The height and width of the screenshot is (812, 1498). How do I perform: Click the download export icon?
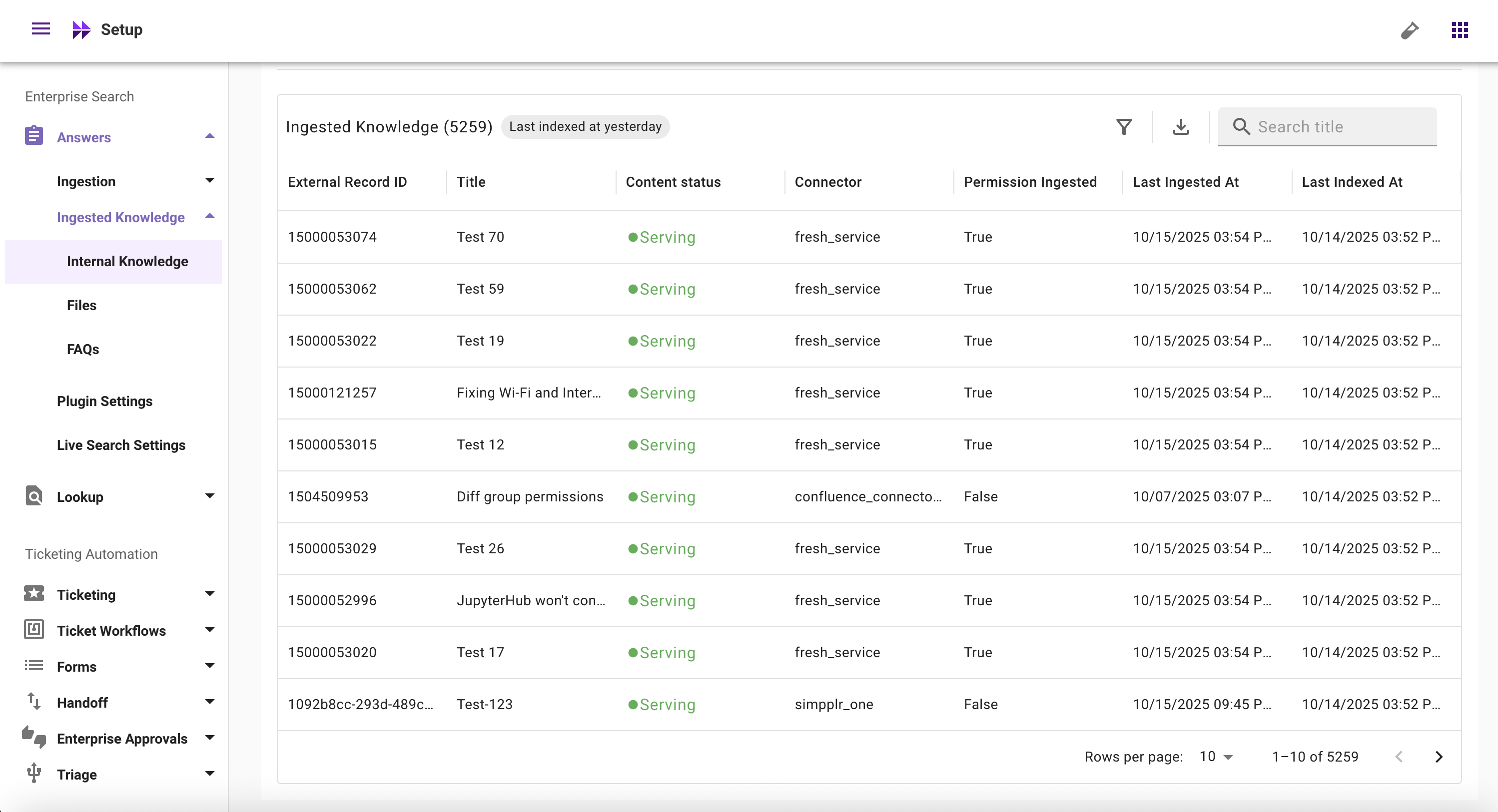pos(1181,127)
